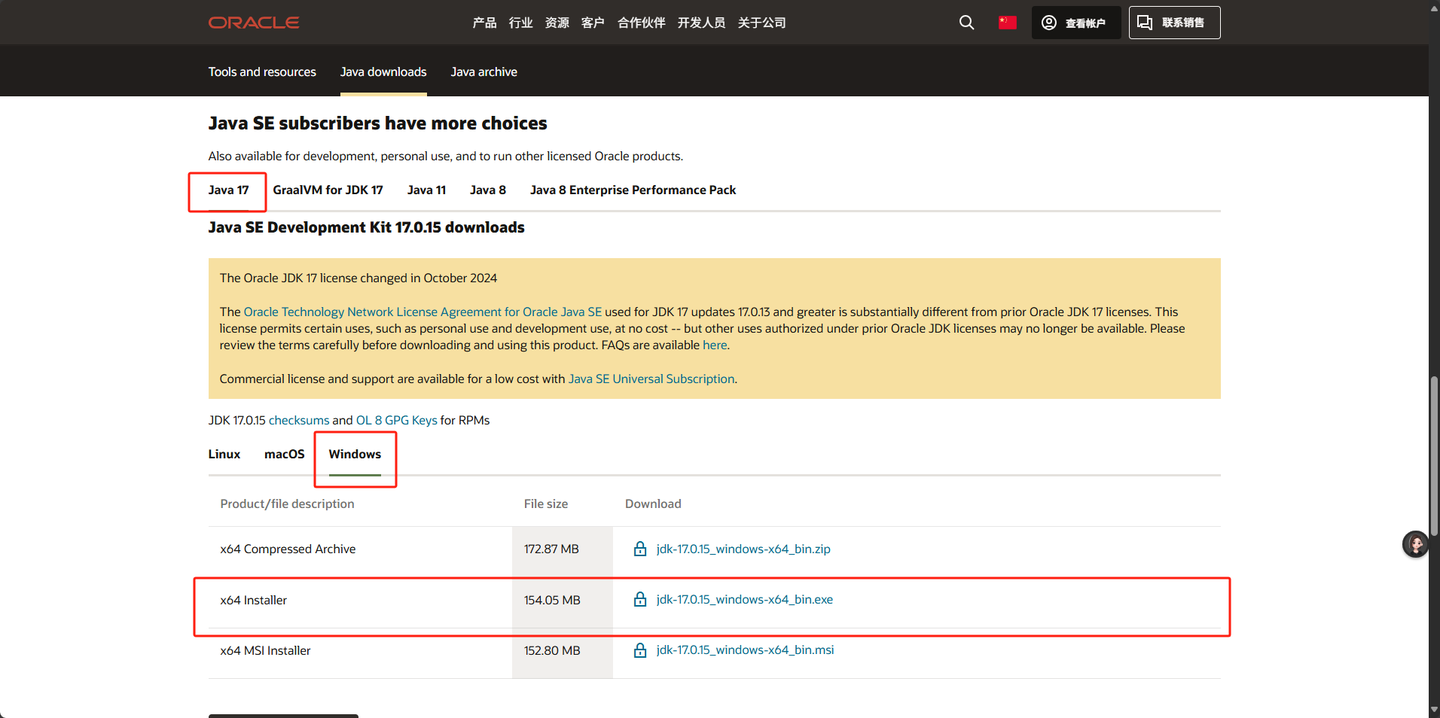Switch to the Java archive tab

coord(484,72)
